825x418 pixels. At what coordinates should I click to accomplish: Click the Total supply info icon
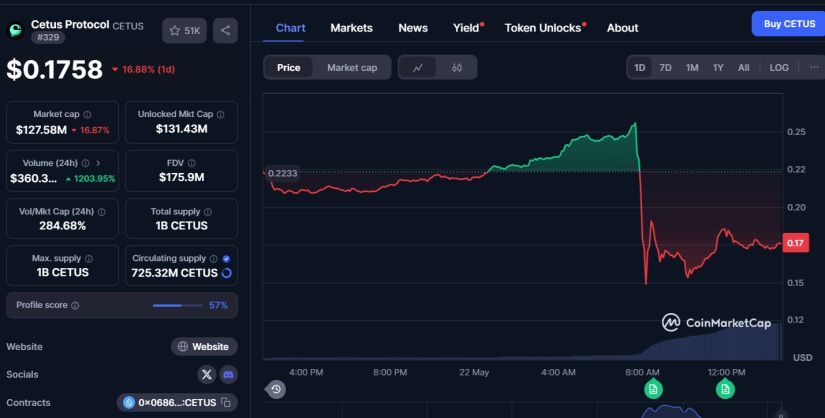pos(208,212)
